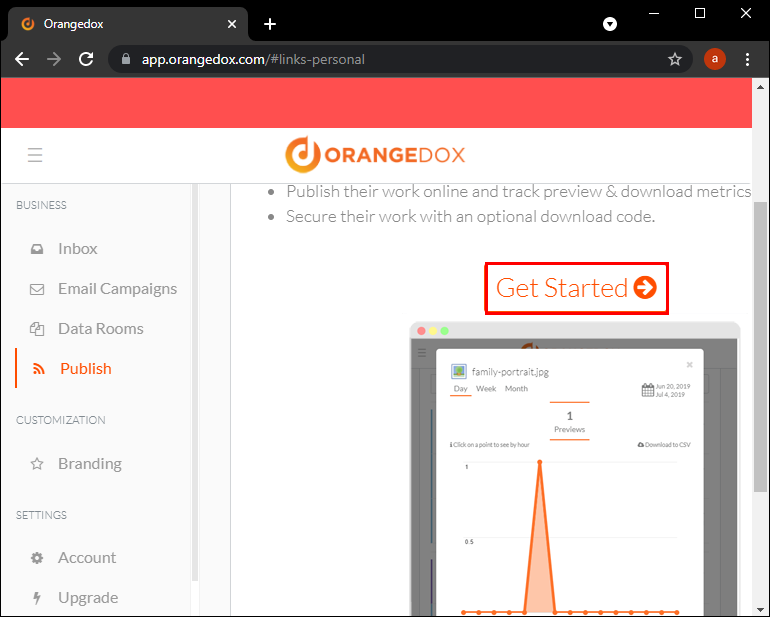The image size is (770, 617).
Task: Click the Get Started link
Action: click(x=577, y=288)
